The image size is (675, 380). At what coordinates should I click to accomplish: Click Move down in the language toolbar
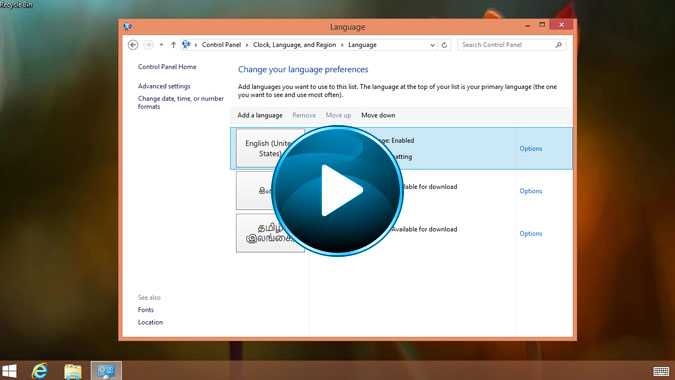[378, 115]
